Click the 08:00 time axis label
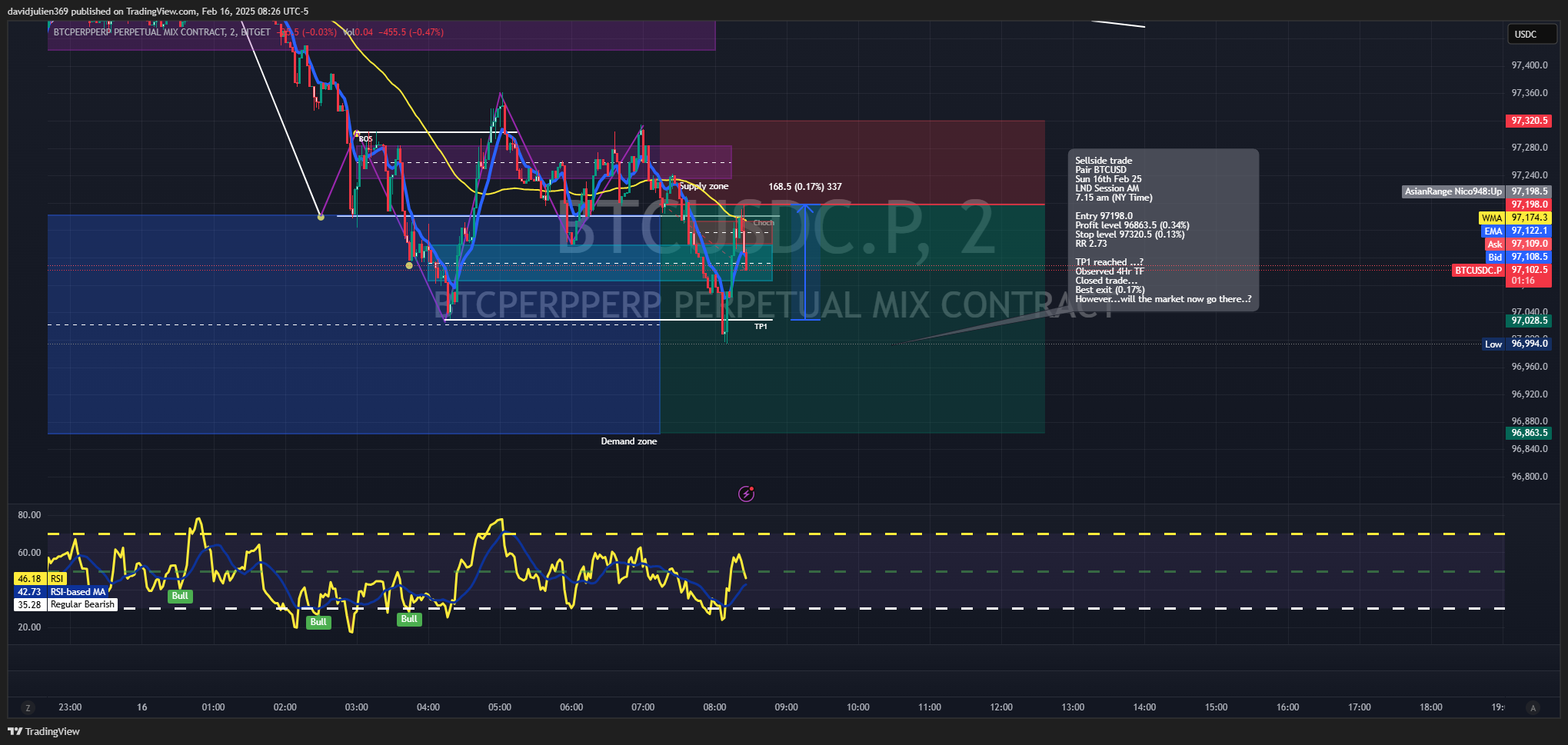 coord(714,707)
